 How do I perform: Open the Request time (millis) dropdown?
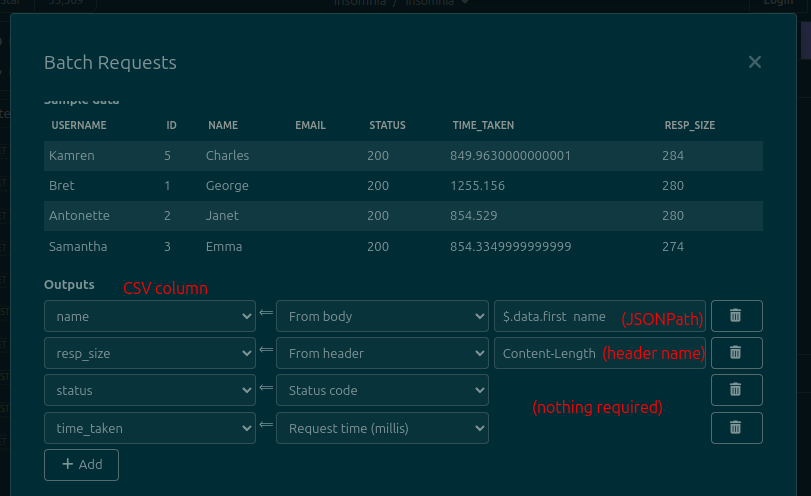[382, 428]
